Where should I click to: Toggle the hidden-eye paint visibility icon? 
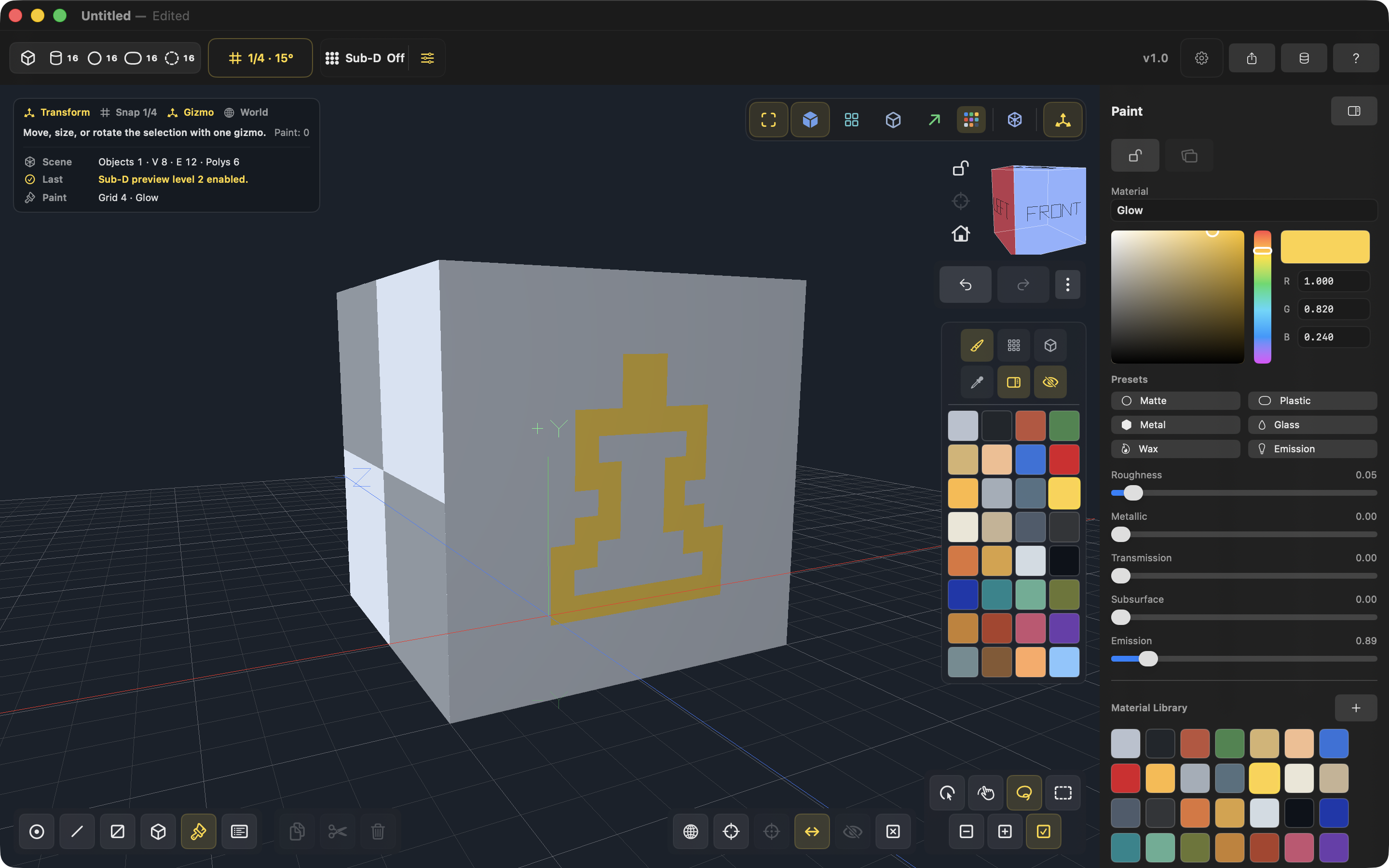point(1050,382)
